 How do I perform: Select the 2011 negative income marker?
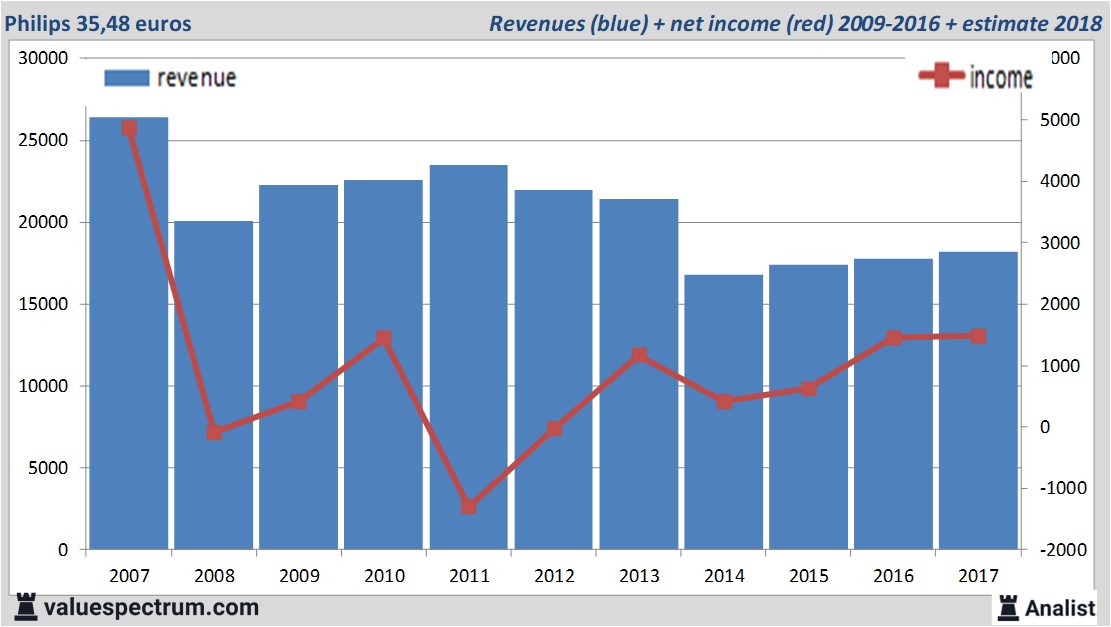click(x=469, y=506)
